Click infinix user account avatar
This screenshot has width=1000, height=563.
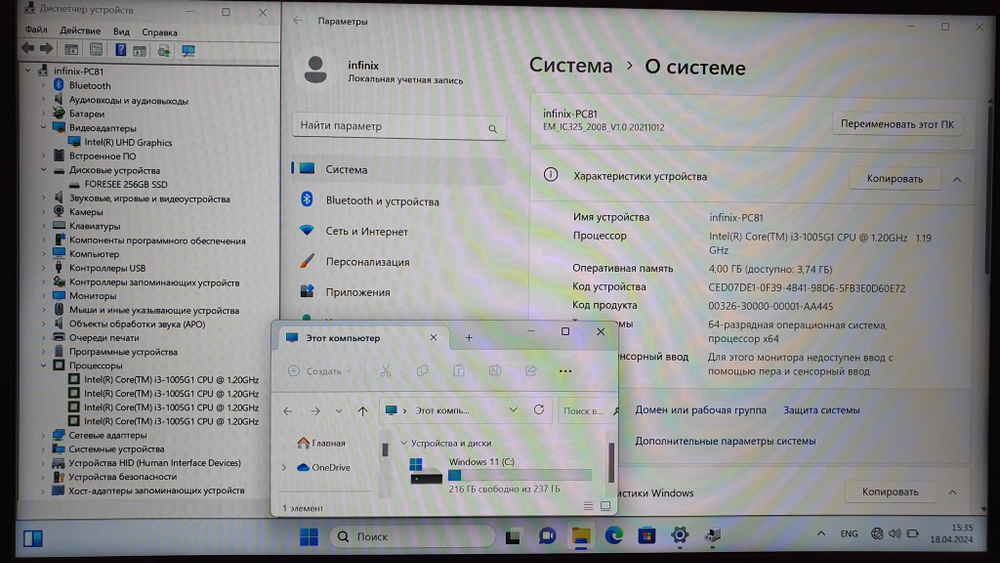coord(315,69)
